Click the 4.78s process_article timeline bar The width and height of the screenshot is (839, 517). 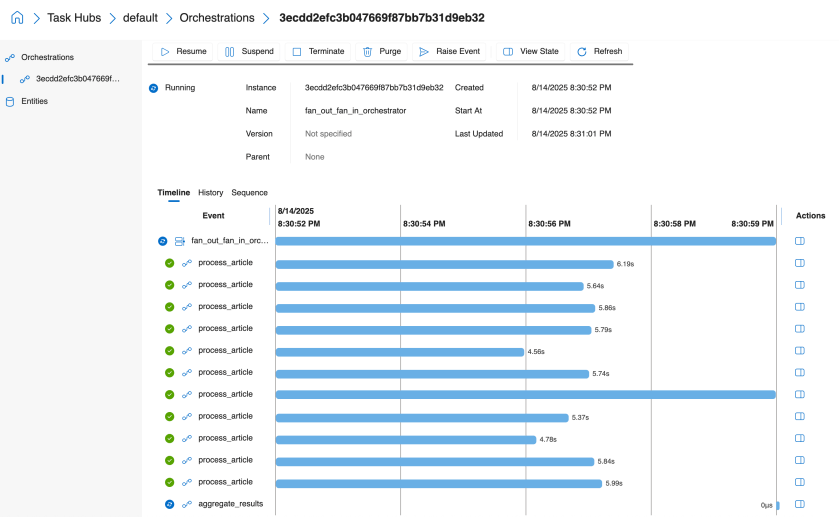click(x=406, y=440)
